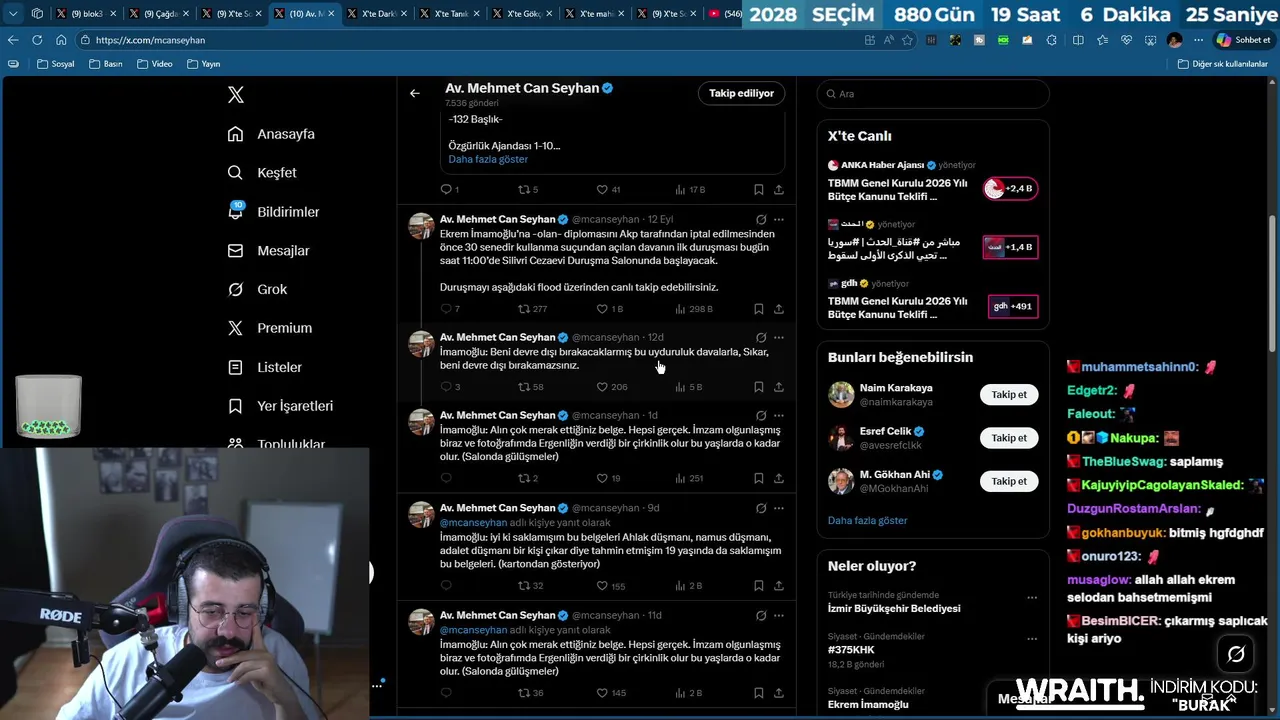1280x720 pixels.
Task: Open avatar on the 12d tweet
Action: [x=421, y=344]
